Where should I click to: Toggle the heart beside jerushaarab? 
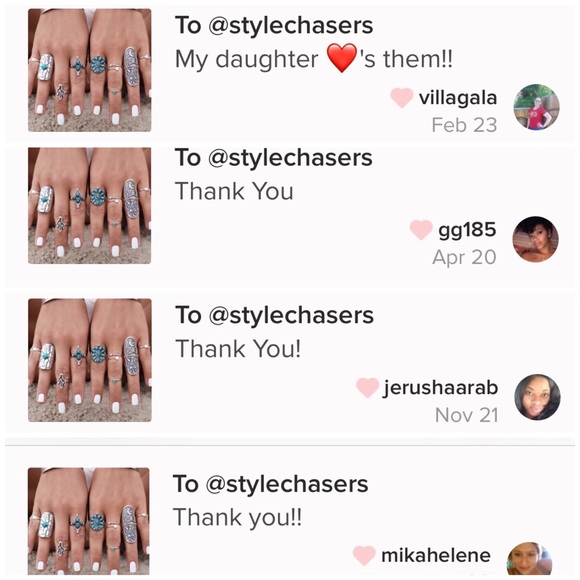[367, 388]
